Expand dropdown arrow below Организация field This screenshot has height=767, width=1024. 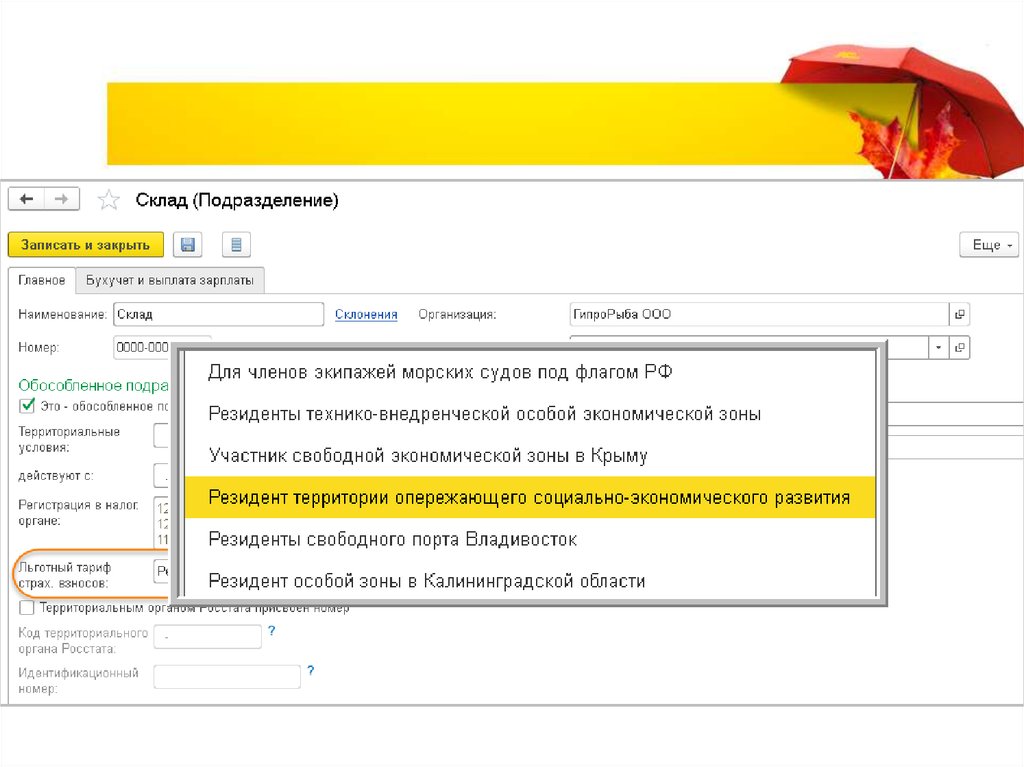[938, 347]
